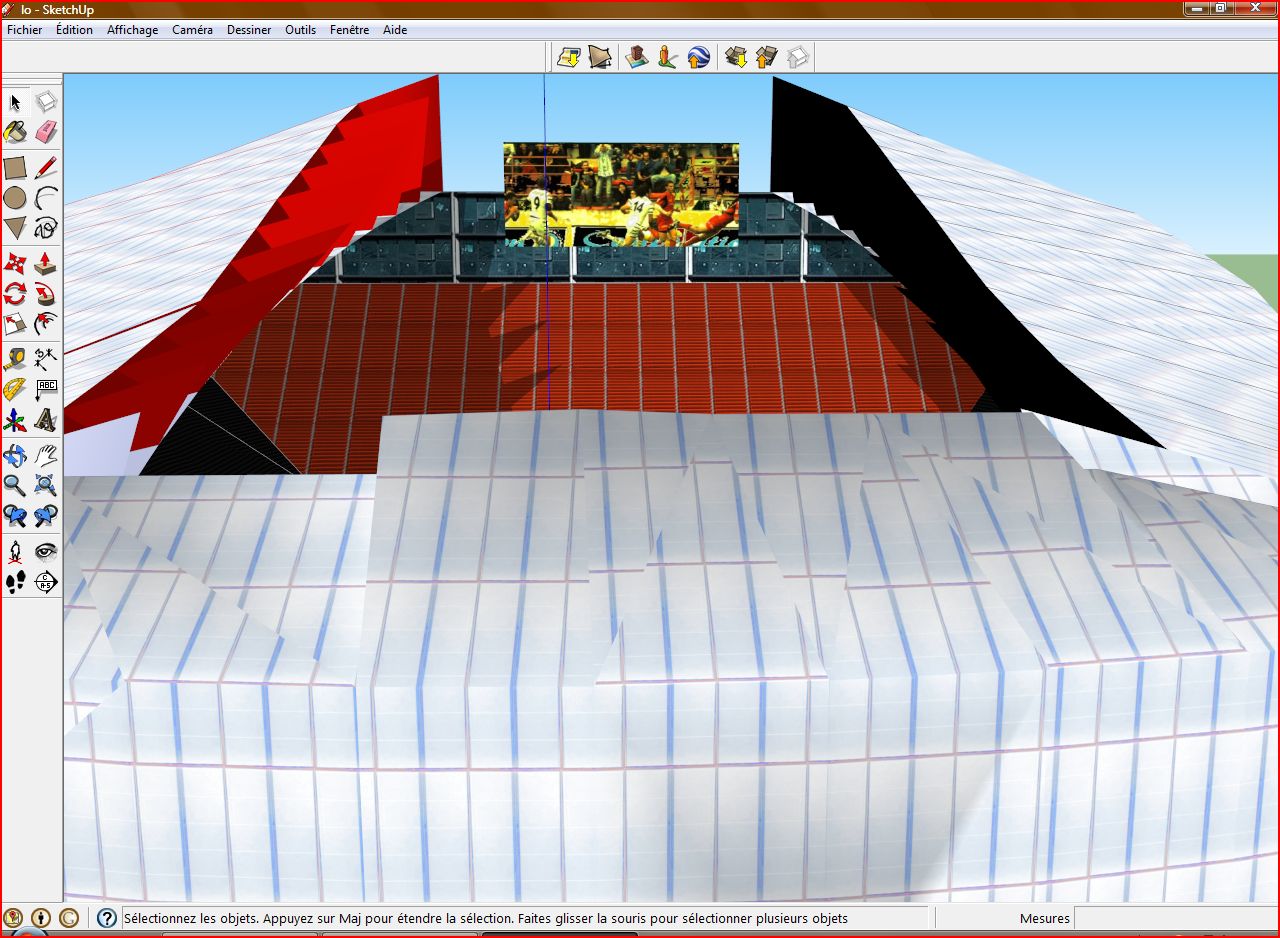Choose the Tape Measure tool

(15, 359)
